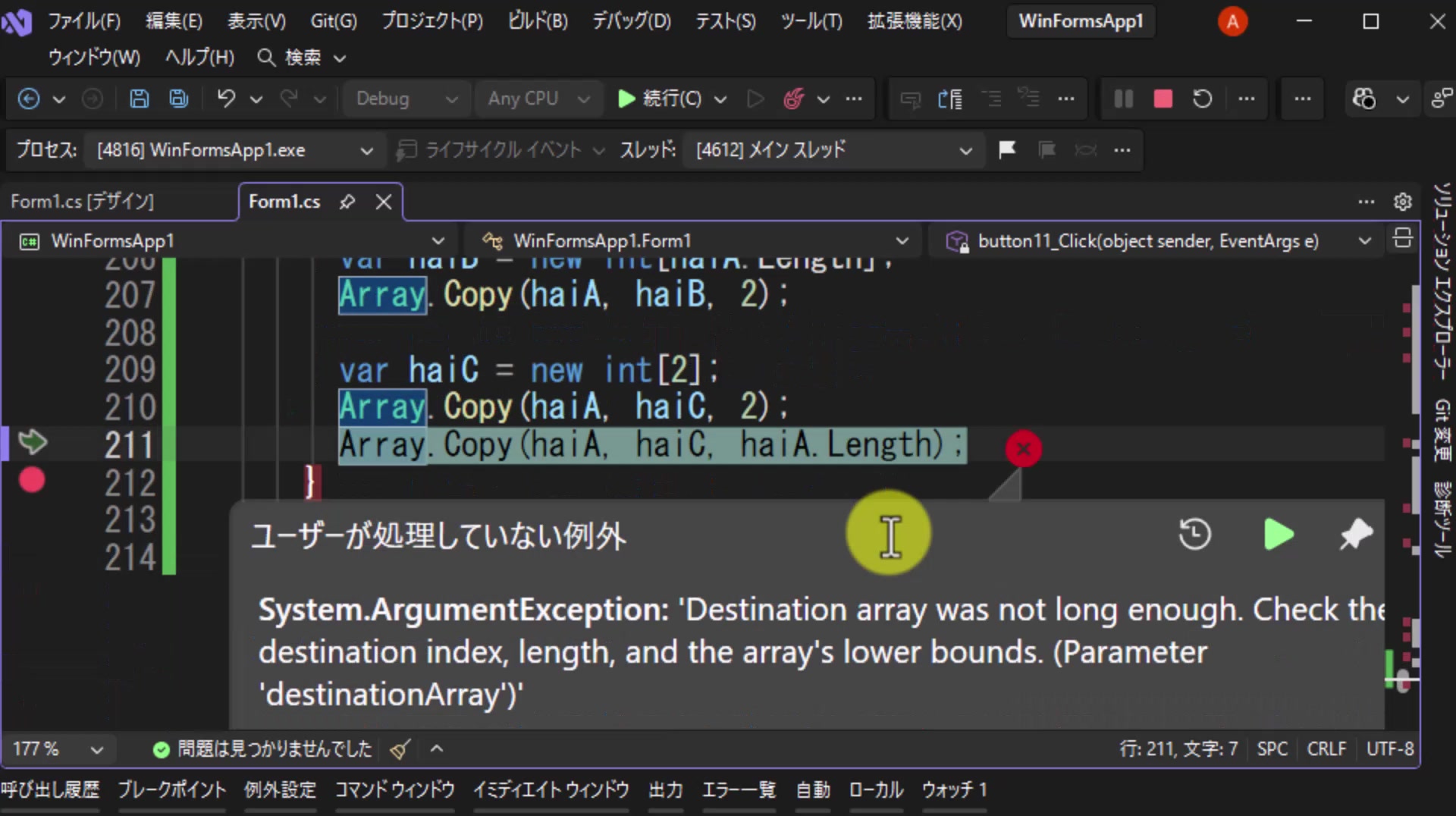
Task: Click the code cleanup broom icon
Action: point(400,749)
